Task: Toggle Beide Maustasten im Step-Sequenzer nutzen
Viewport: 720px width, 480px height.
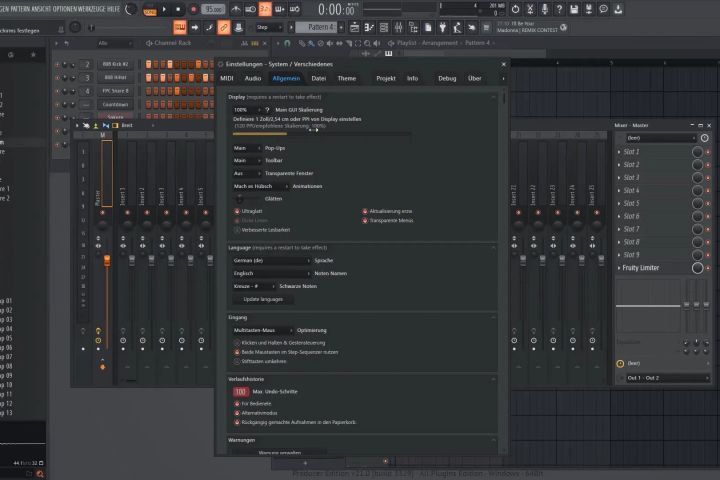Action: tap(237, 352)
